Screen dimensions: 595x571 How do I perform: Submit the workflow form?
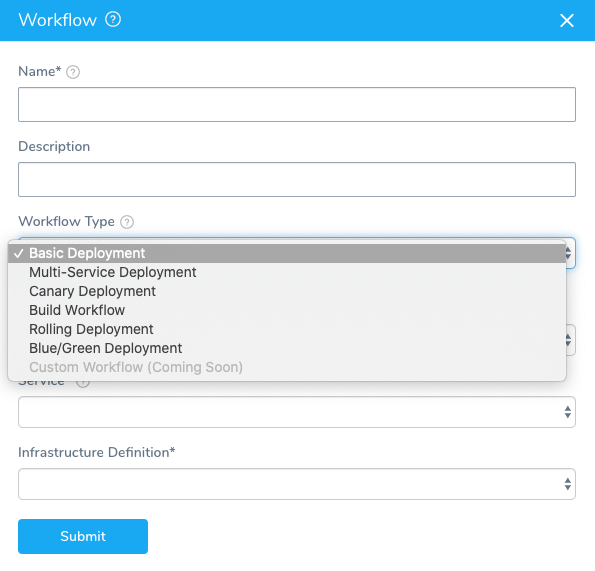pos(83,536)
